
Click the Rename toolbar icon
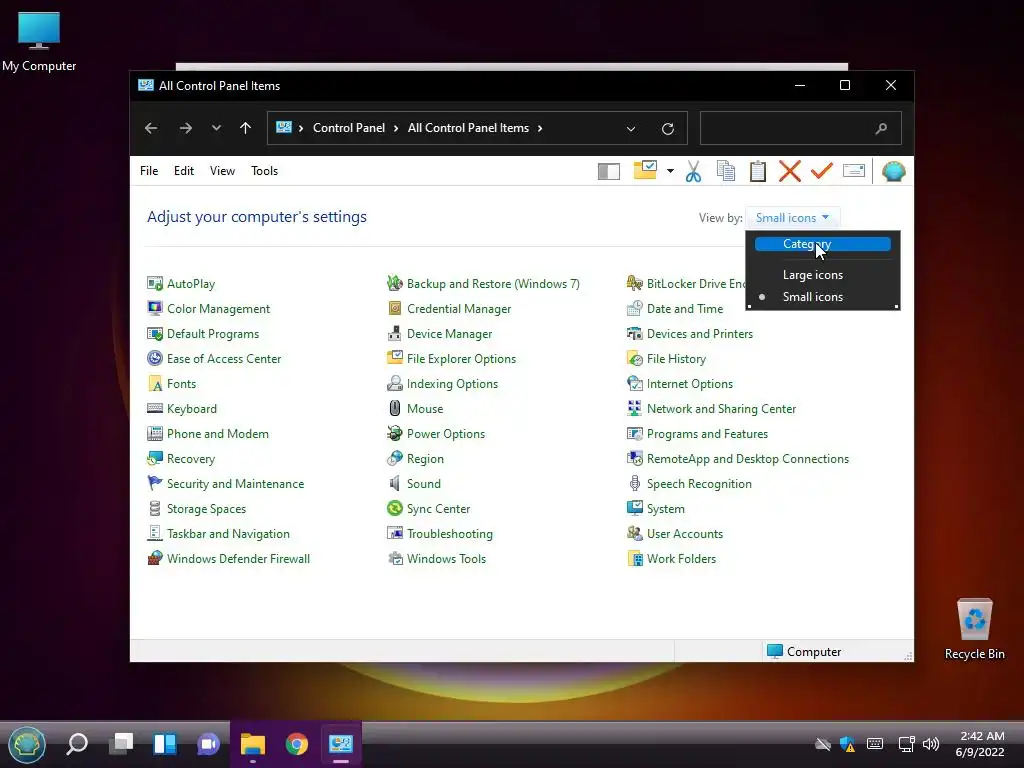click(x=854, y=170)
